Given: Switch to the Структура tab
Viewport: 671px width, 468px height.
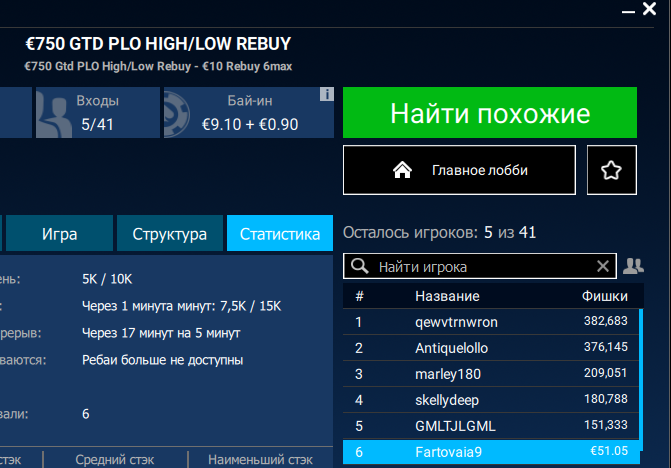Looking at the screenshot, I should (169, 233).
